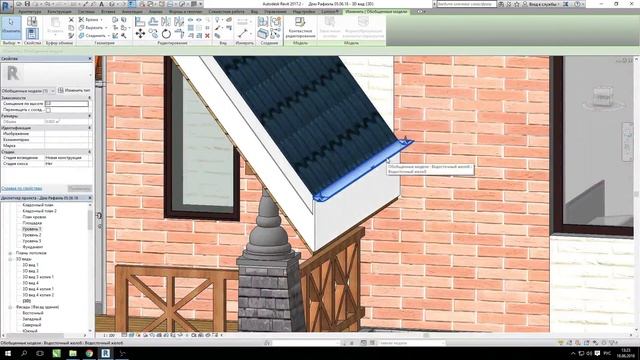This screenshot has height=360, width=640.
Task: Collapse the Зависимости property group
Action: tap(89, 98)
